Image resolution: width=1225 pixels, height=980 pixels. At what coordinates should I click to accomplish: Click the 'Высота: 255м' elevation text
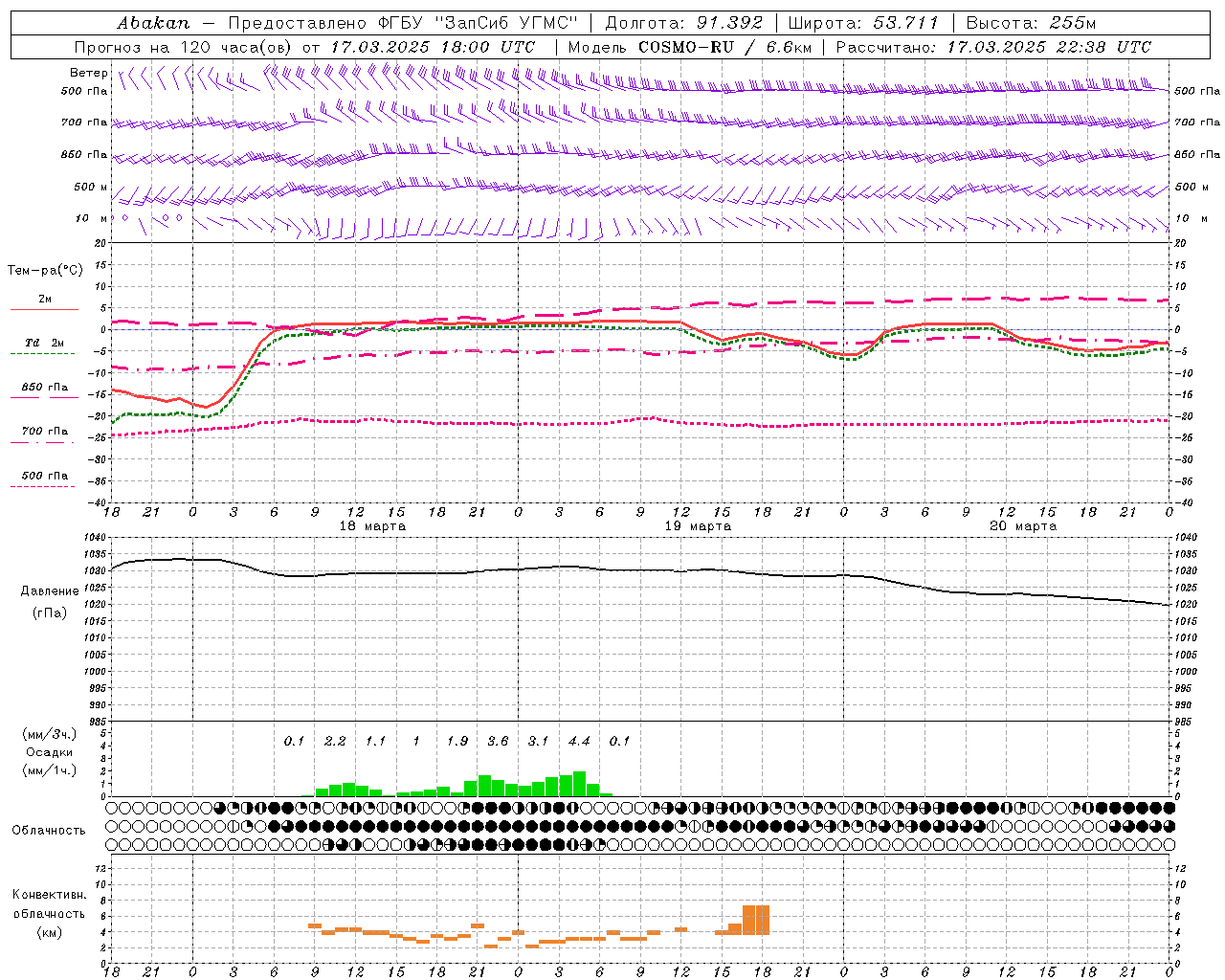click(x=1031, y=23)
